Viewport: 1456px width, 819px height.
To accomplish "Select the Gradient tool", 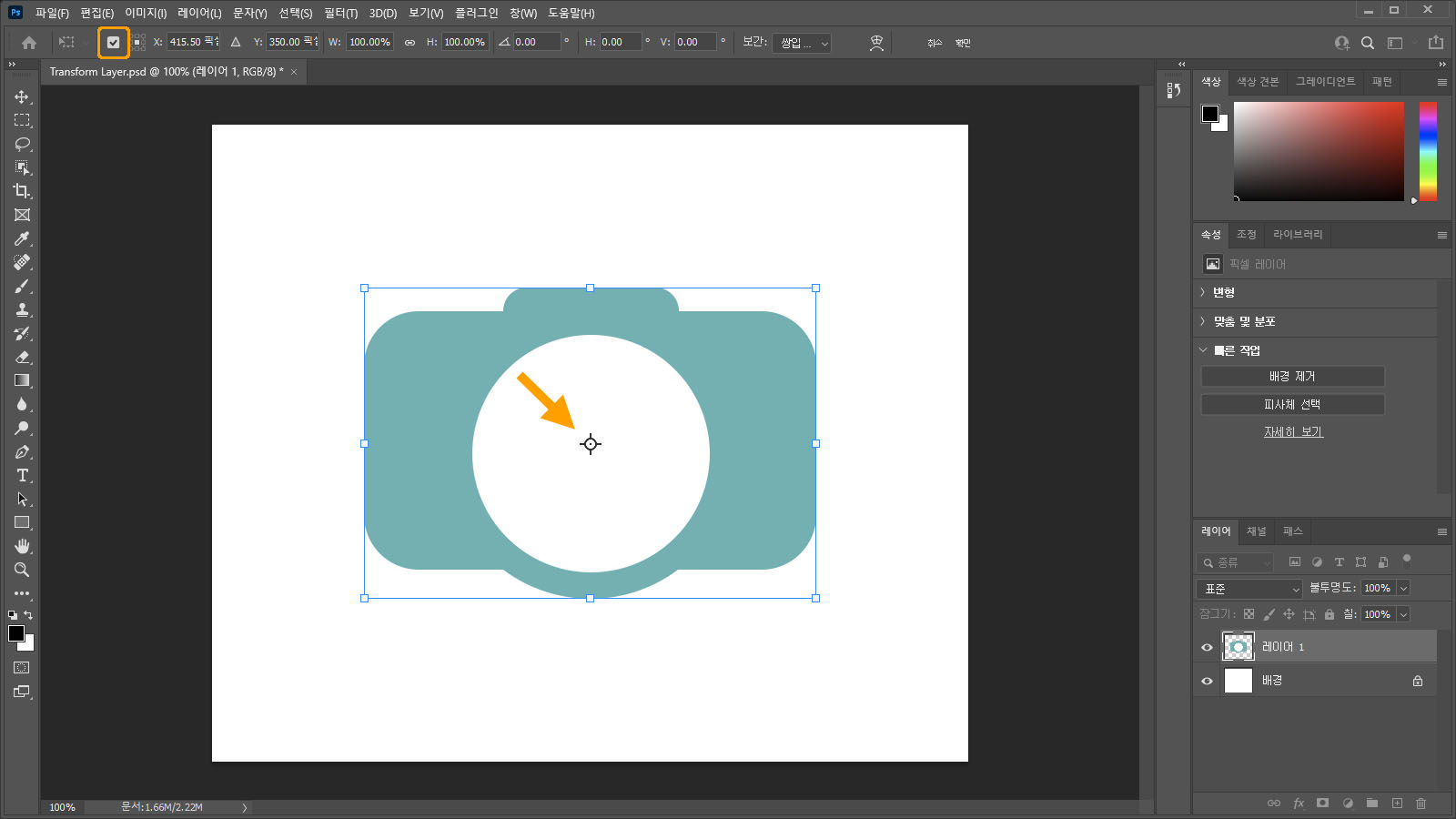I will [x=22, y=380].
